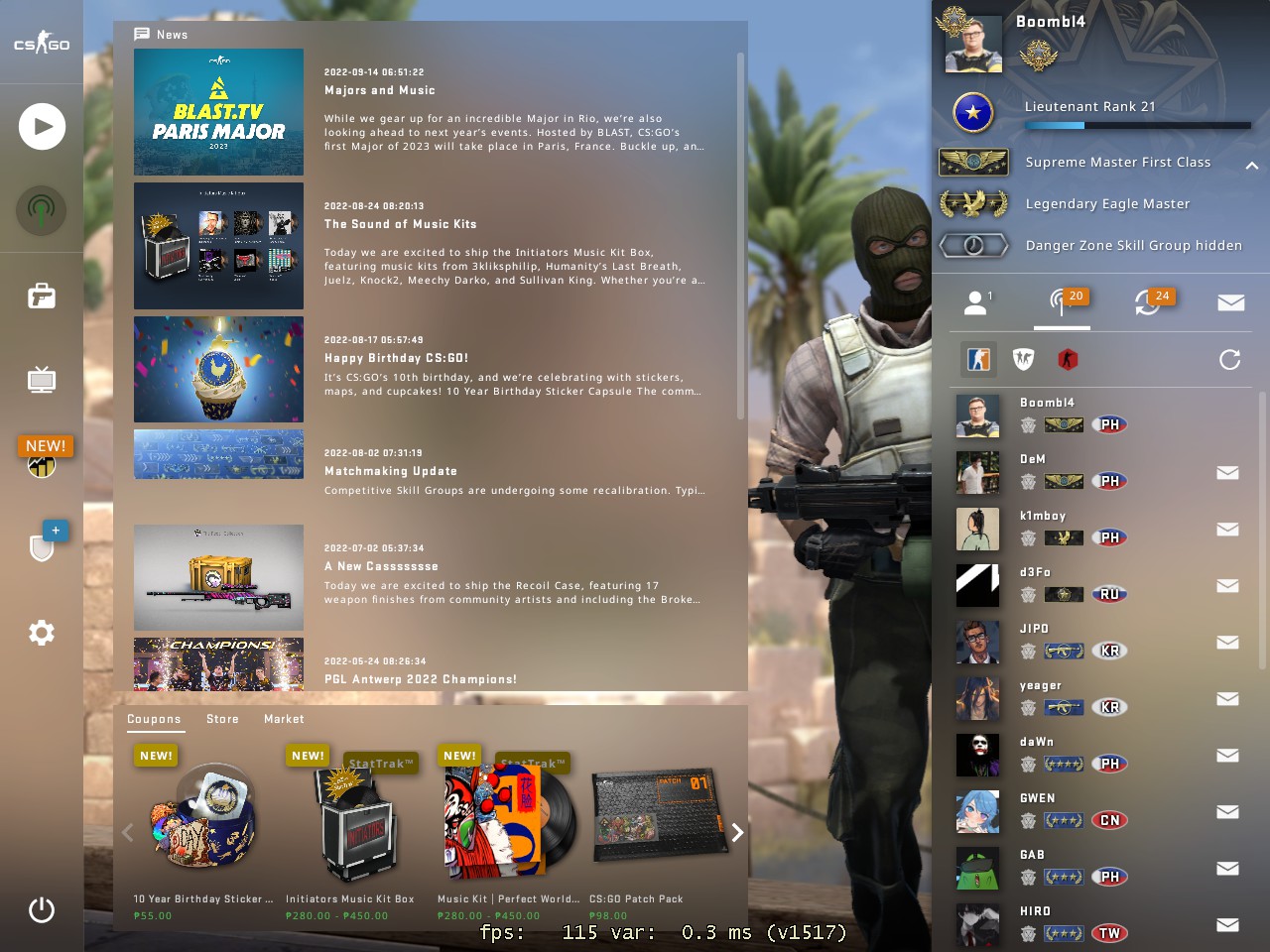Viewport: 1270px width, 952px height.
Task: Click the Danger Zone skill group icon
Action: tap(973, 245)
